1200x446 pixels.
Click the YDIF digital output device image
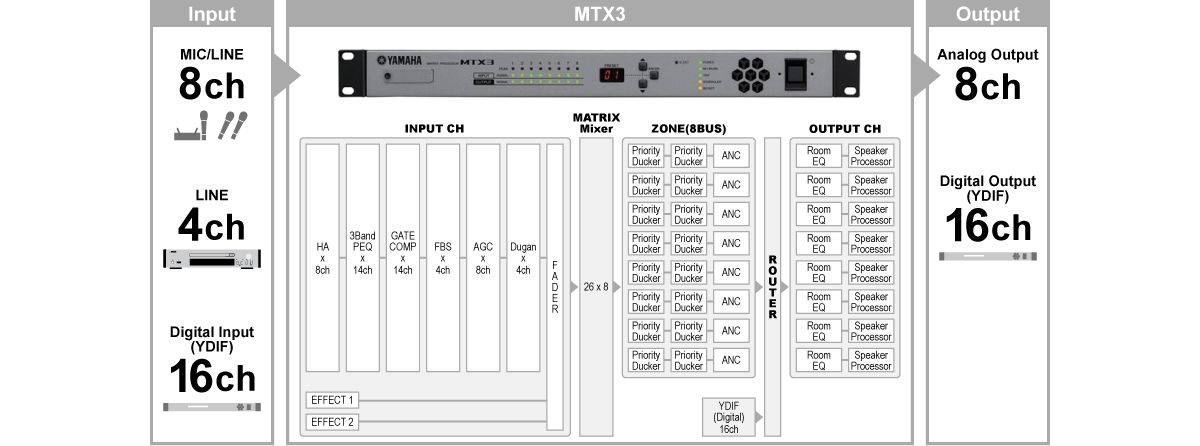coord(987,256)
